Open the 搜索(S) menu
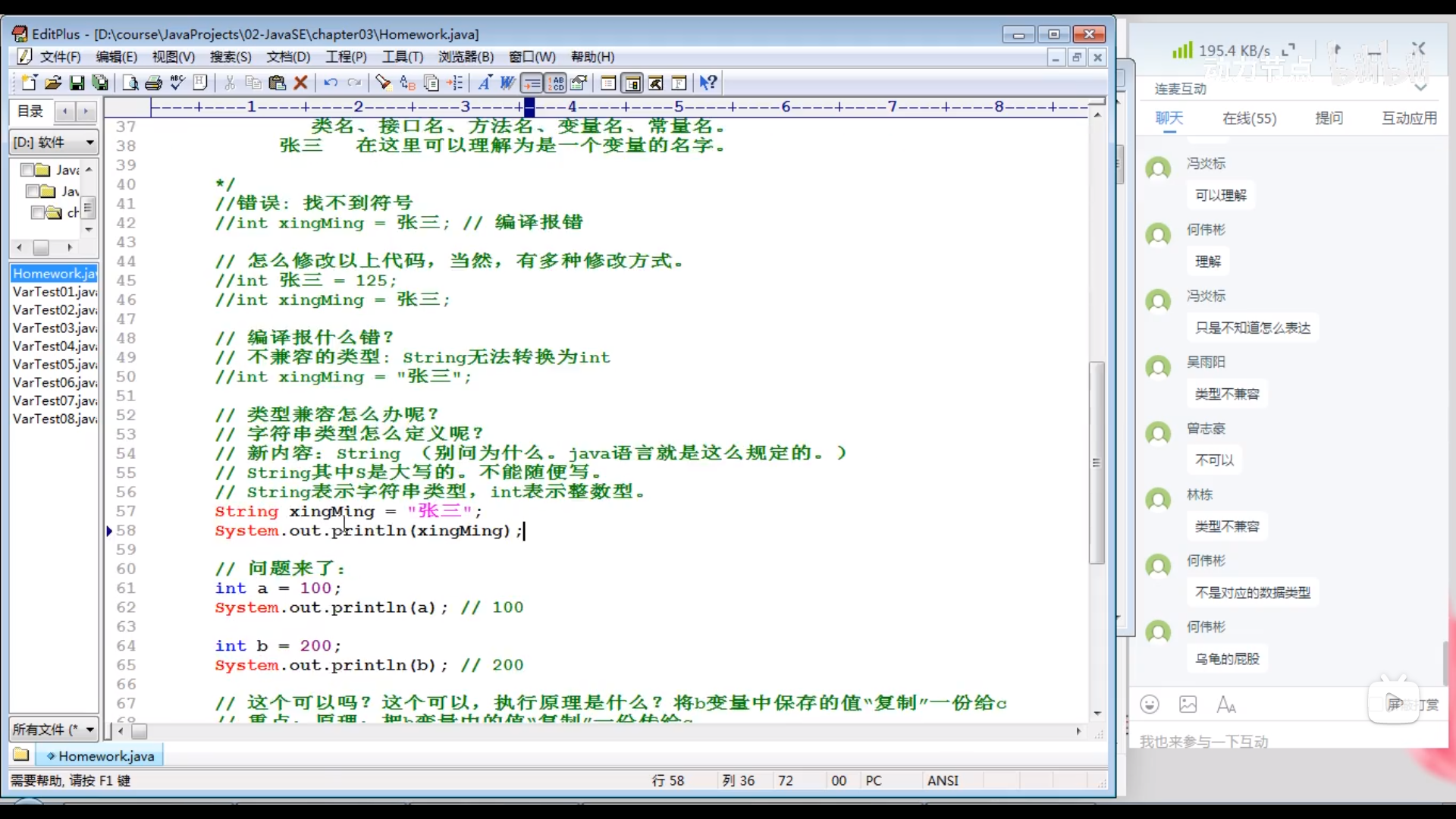The image size is (1456, 819). 230,57
